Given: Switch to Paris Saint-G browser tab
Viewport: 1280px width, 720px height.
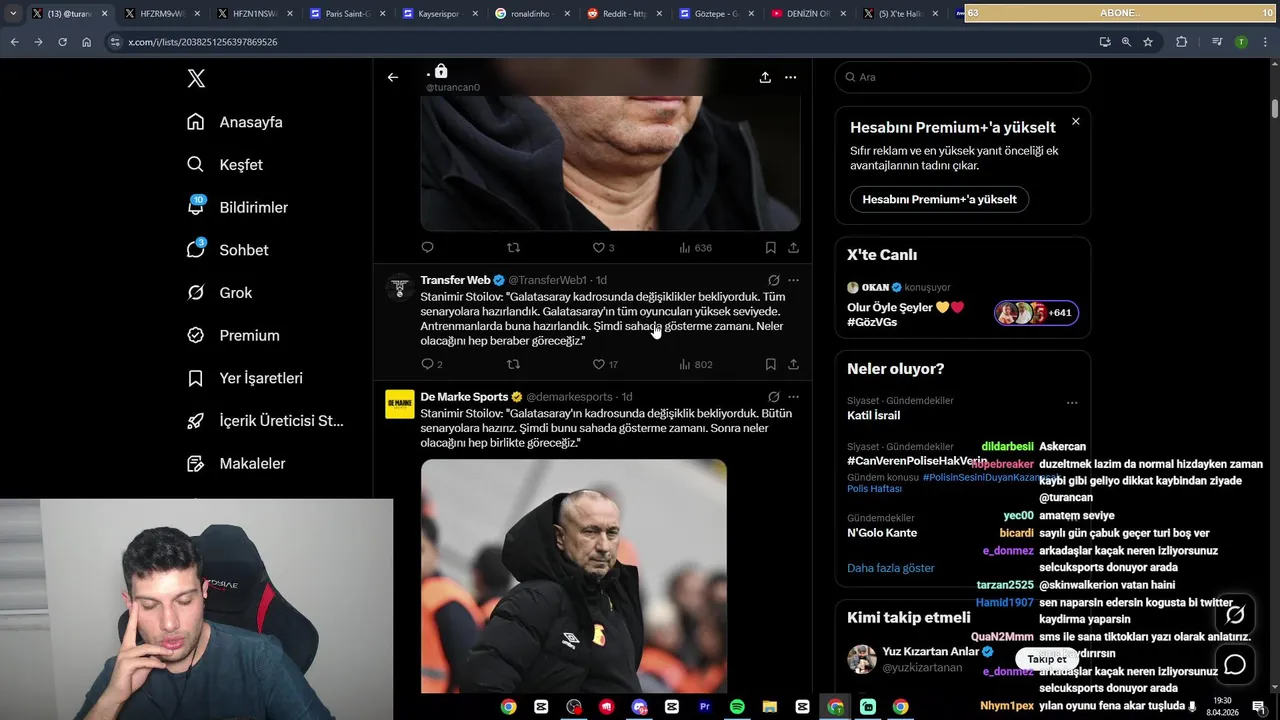Looking at the screenshot, I should [347, 14].
